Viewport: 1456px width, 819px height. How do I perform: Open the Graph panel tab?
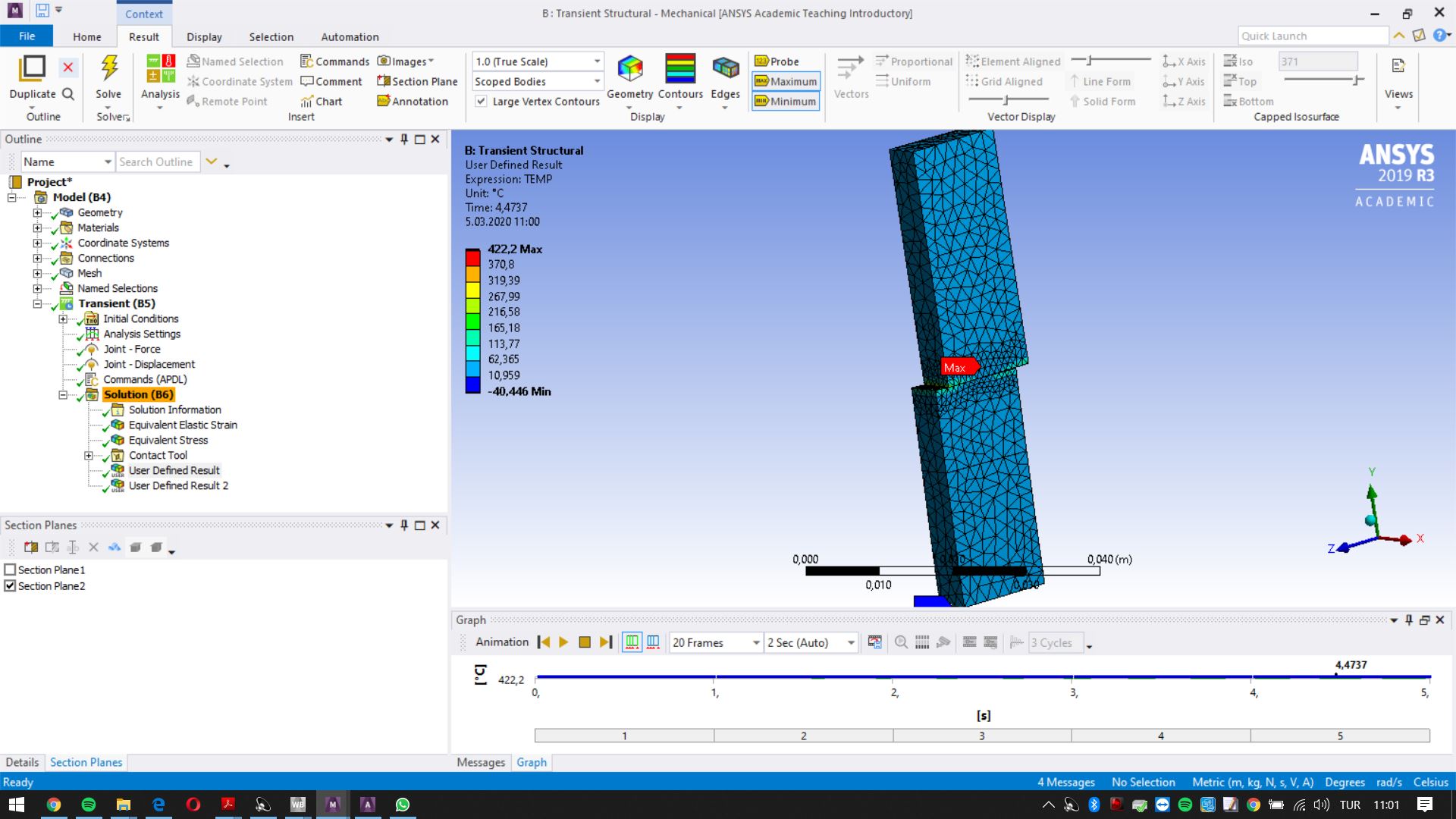(531, 762)
